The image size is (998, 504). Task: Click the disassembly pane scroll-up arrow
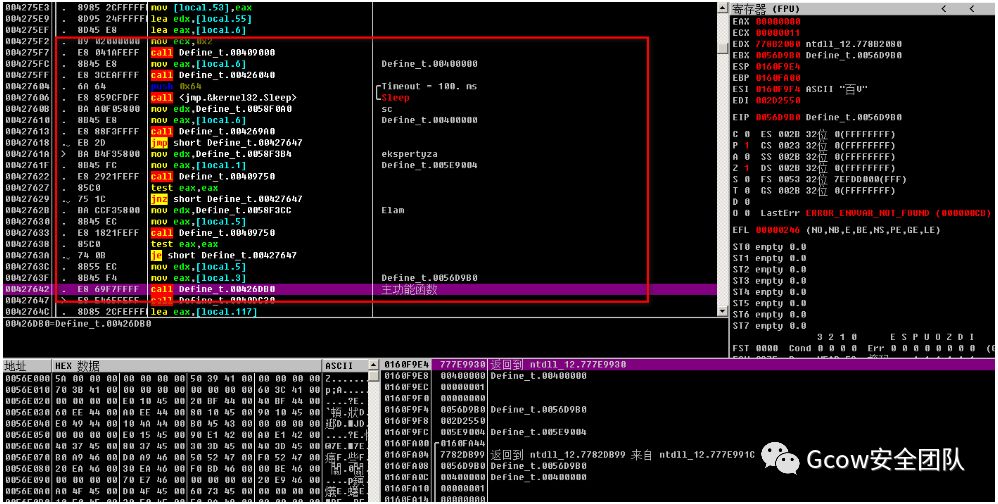point(722,8)
